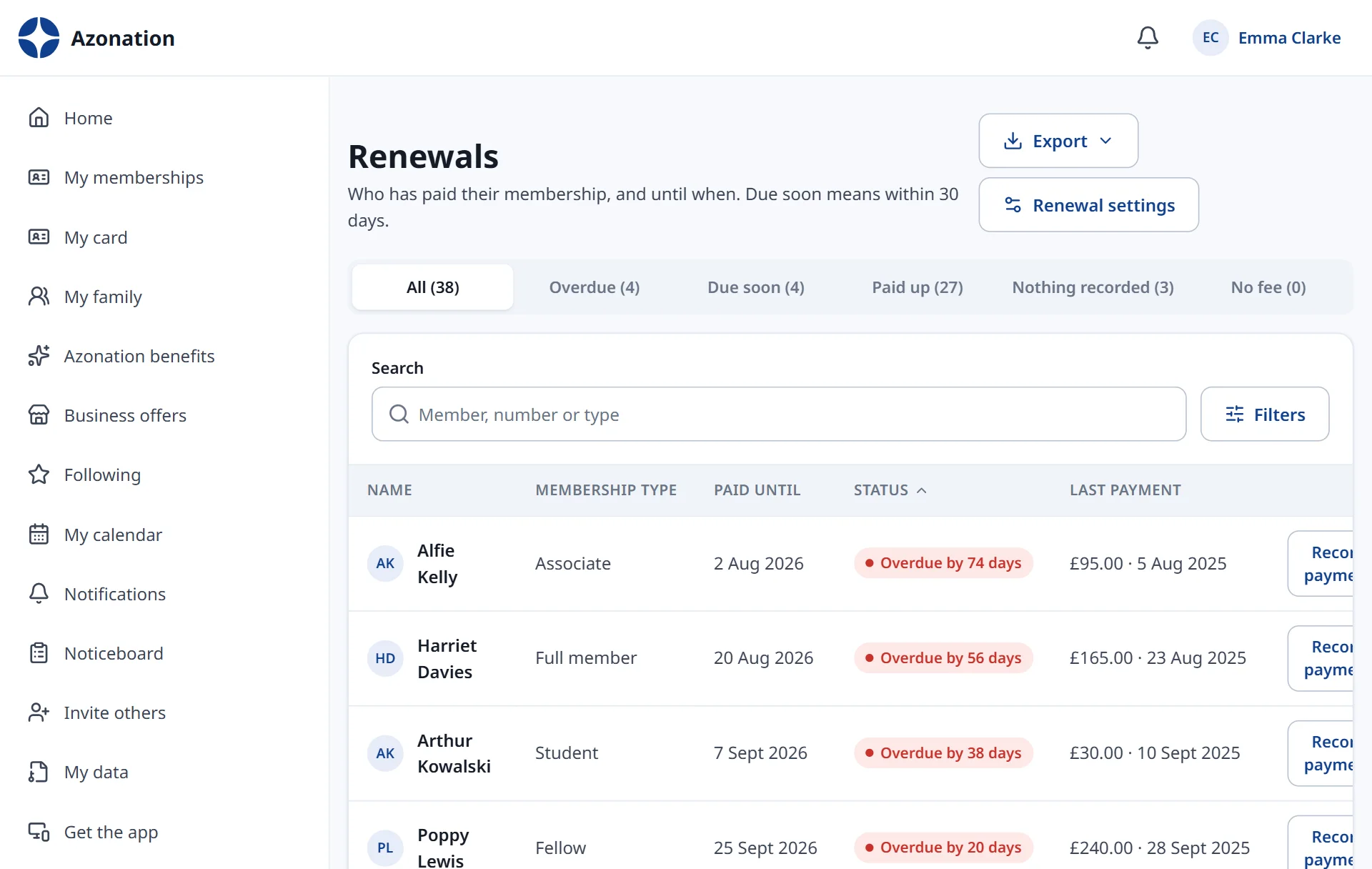
Task: Switch to the Paid up (27) tab
Action: (x=918, y=287)
